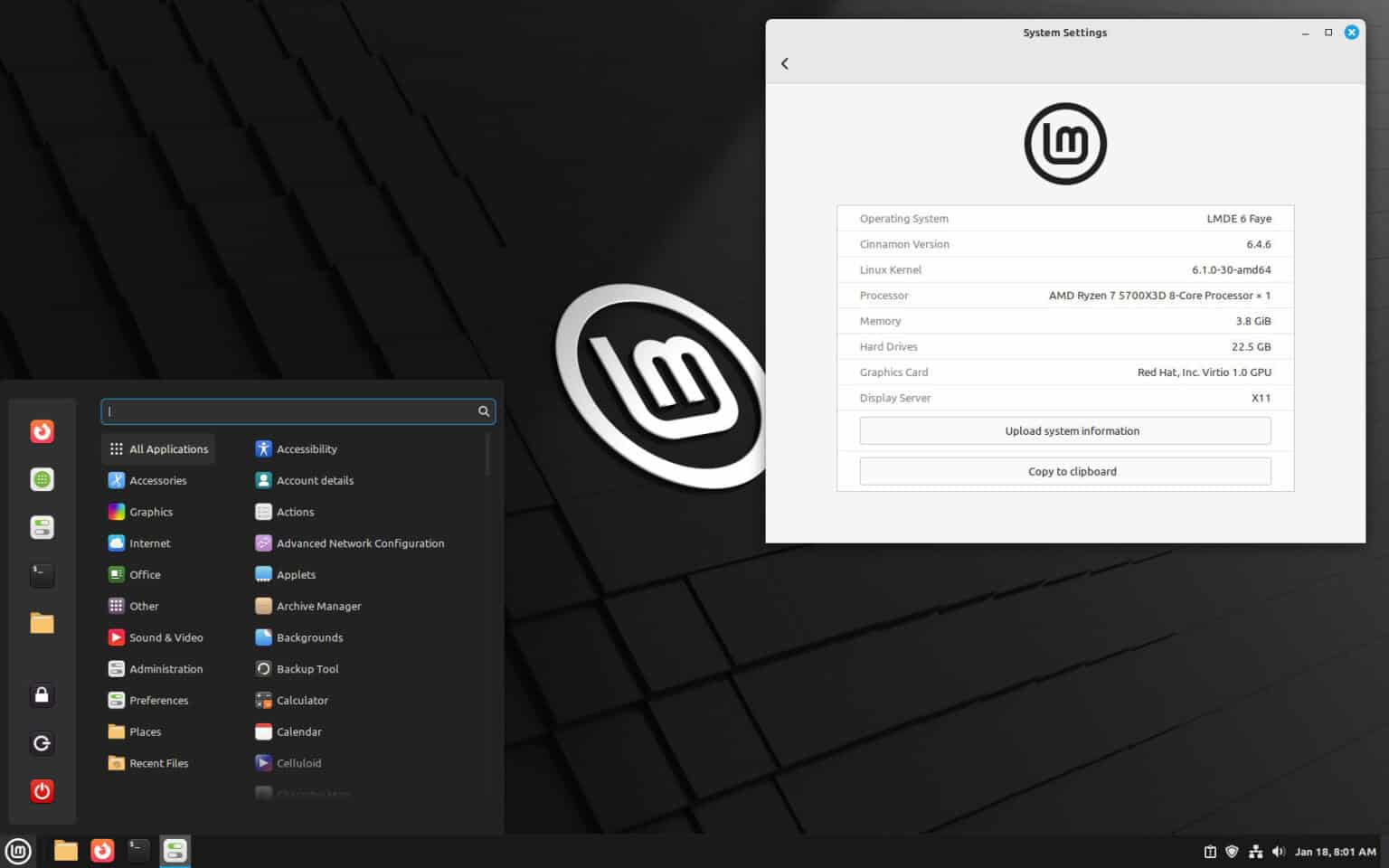
Task: Launch Celluloid from the applications list
Action: click(298, 763)
